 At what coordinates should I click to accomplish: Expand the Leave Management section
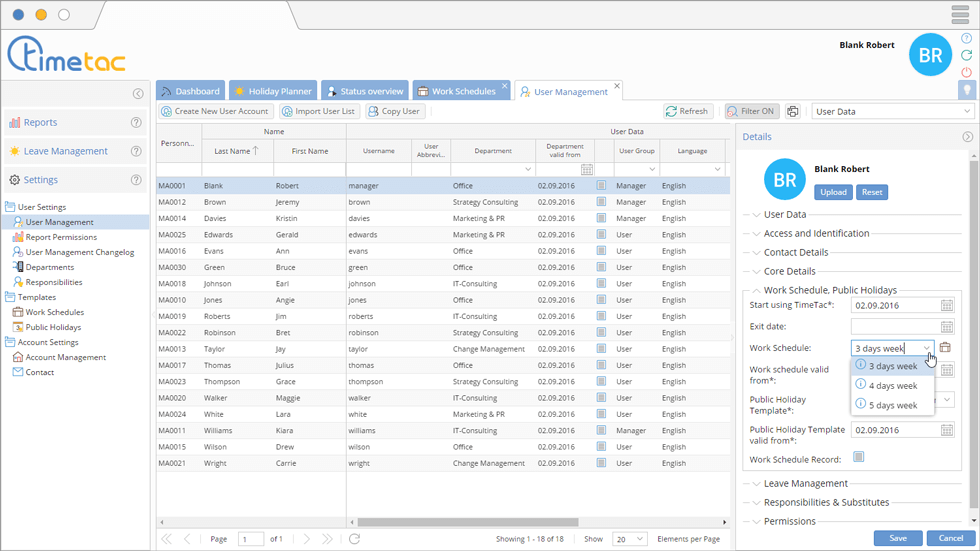[x=805, y=484]
